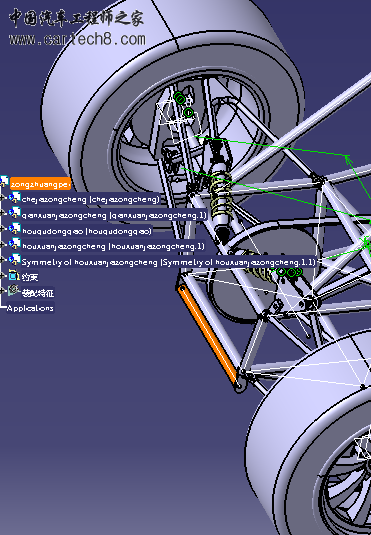Select houxuanjiazongcheng (houxuanjiazongcheng.1) label

113,246
